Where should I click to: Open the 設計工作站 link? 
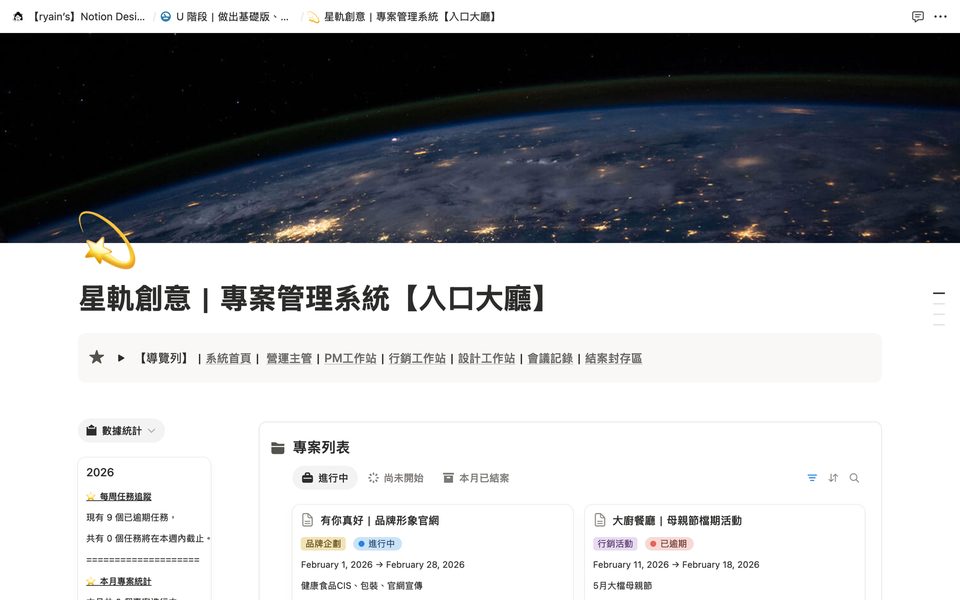point(487,358)
